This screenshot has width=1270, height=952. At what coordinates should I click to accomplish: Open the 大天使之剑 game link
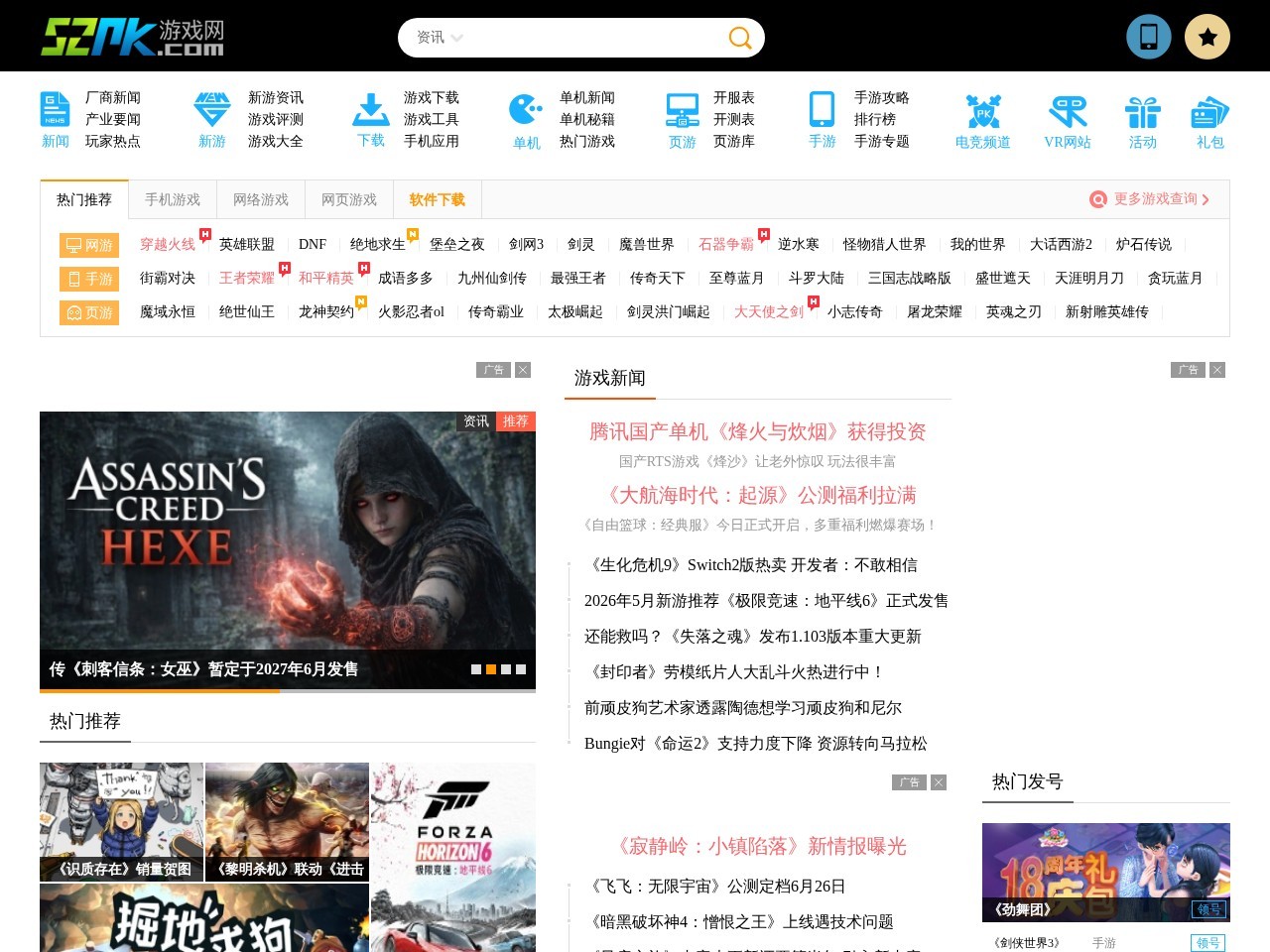tap(769, 312)
